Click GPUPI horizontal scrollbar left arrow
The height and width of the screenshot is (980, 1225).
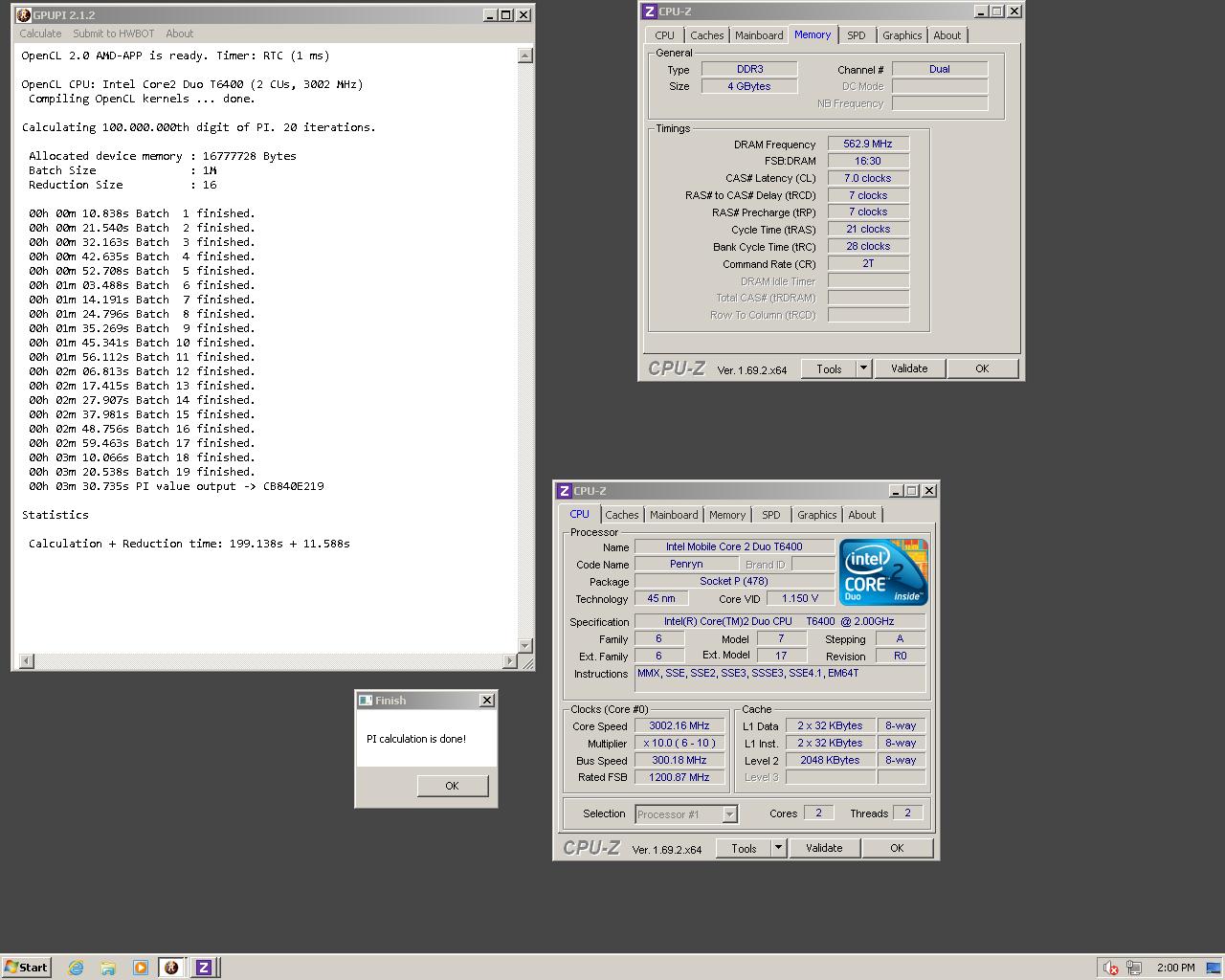[26, 661]
